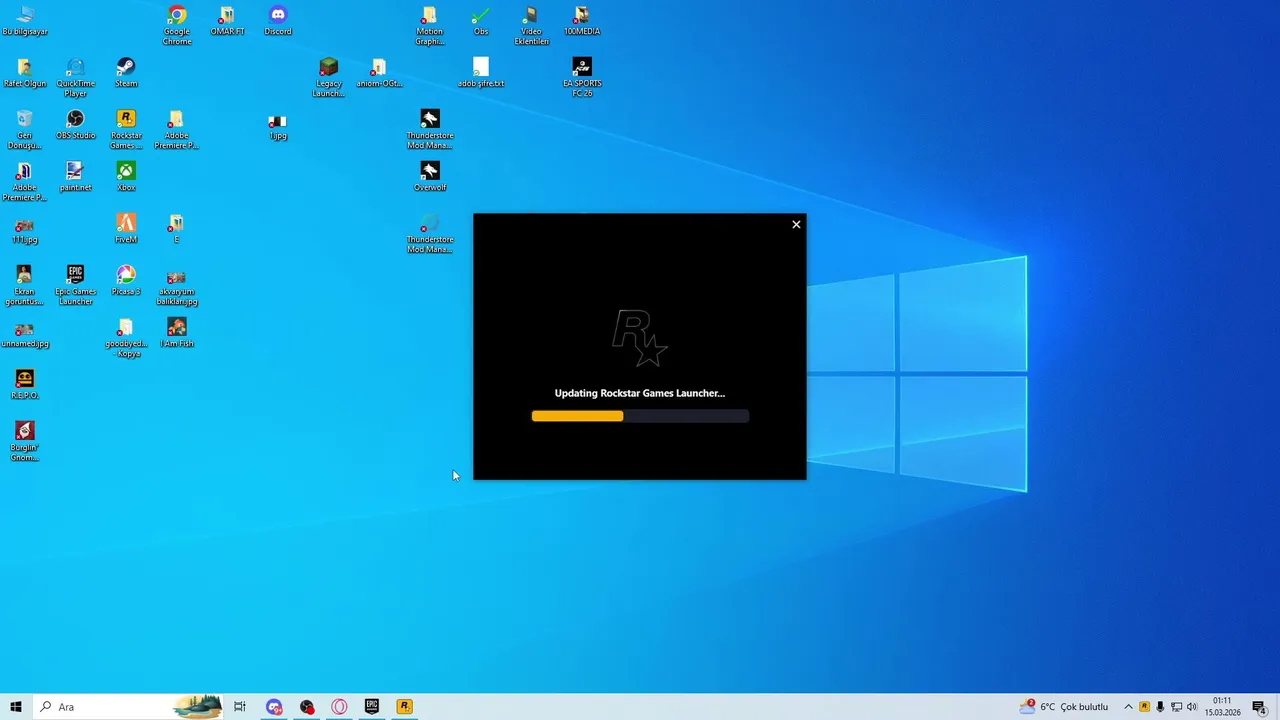The image size is (1280, 720).
Task: Select the Video Eklentileri desktop icon
Action: (x=531, y=25)
